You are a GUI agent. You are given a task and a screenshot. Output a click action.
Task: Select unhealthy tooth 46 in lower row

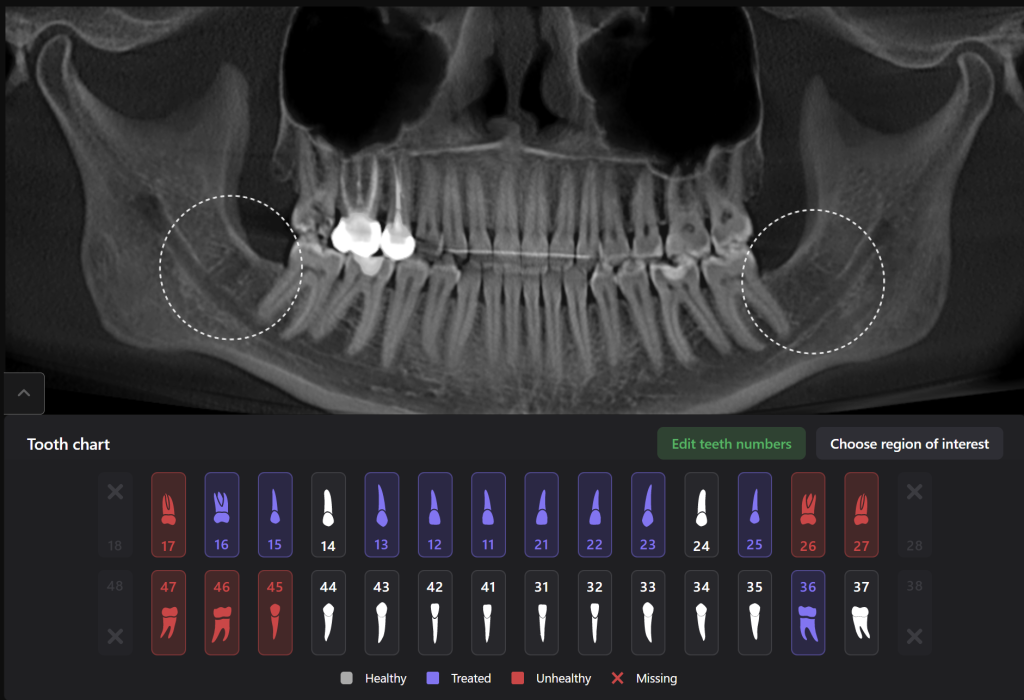coord(221,611)
